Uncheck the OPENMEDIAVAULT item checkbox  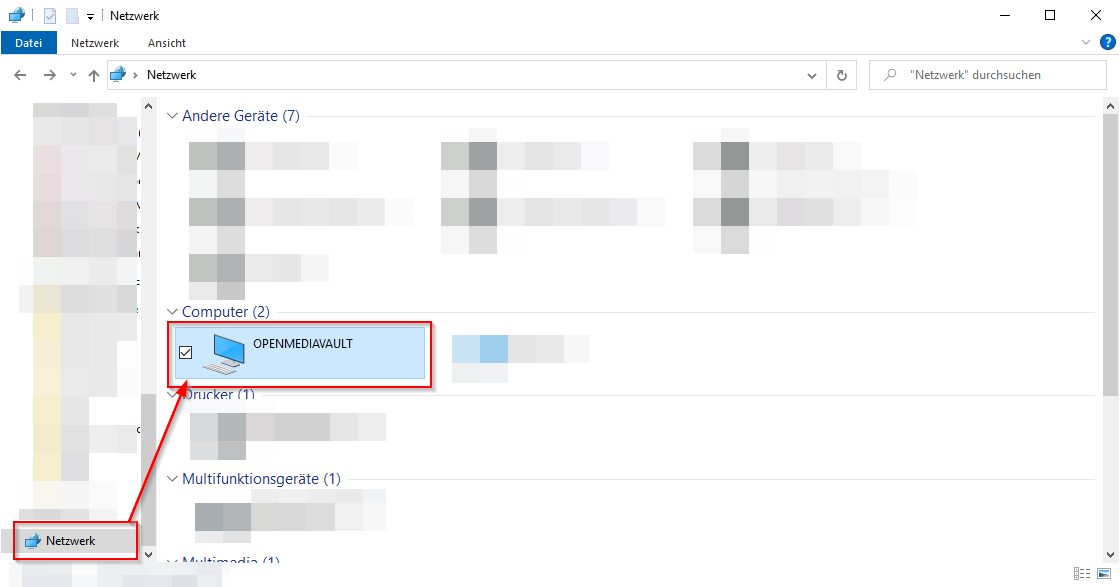click(x=185, y=352)
